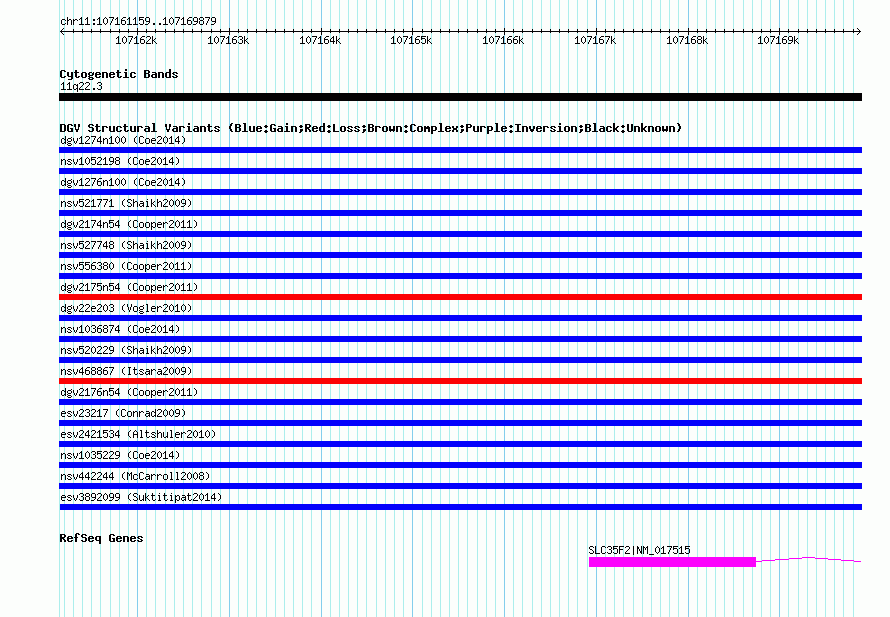The image size is (890, 617).
Task: Click the red bar under dgv2175n54
Action: pos(460,297)
